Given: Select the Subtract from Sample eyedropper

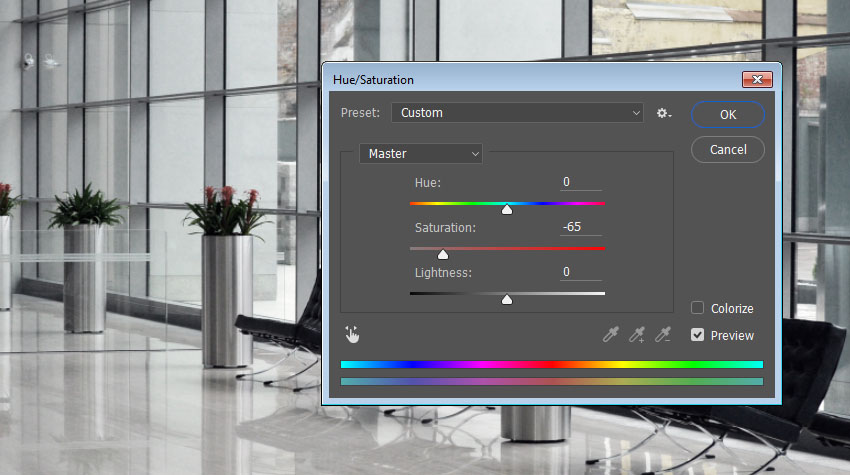Looking at the screenshot, I should click(662, 335).
